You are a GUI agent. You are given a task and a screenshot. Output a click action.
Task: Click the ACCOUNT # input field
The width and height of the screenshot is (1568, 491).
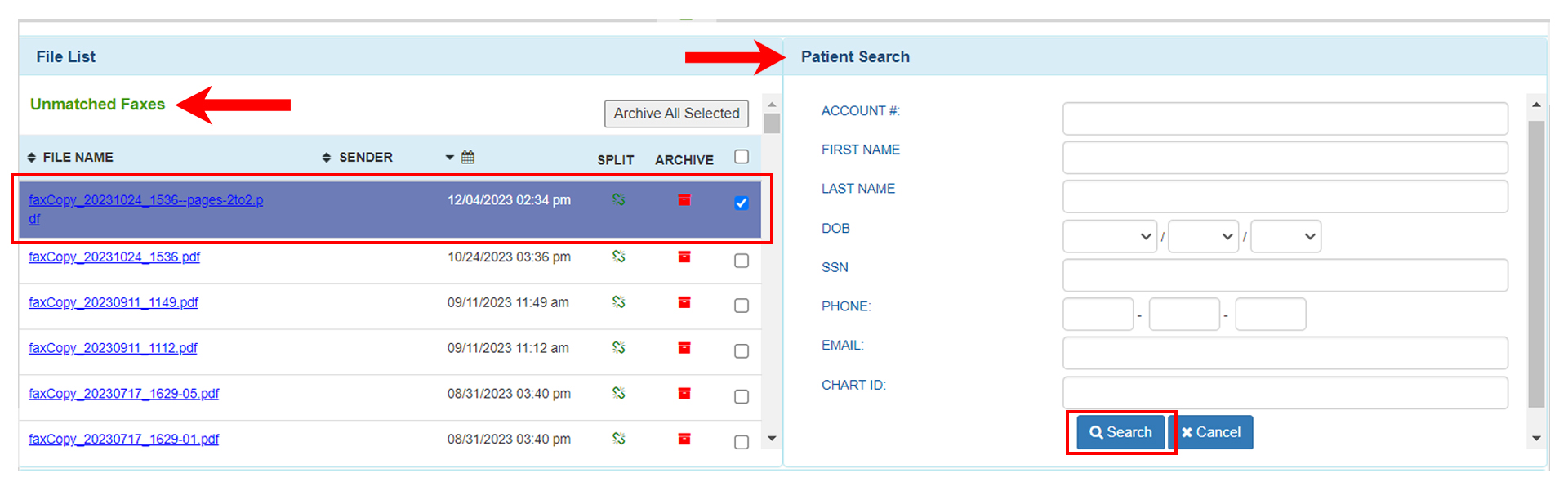(1285, 118)
